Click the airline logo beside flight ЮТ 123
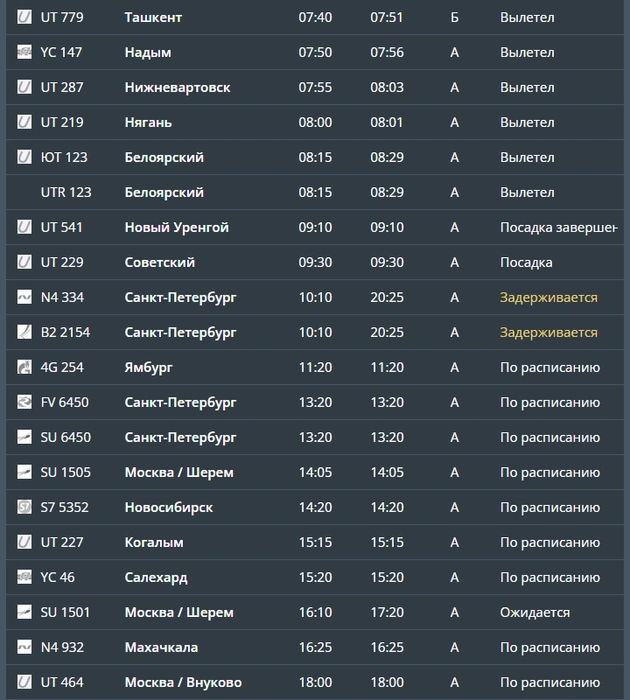The width and height of the screenshot is (630, 700). coord(24,157)
